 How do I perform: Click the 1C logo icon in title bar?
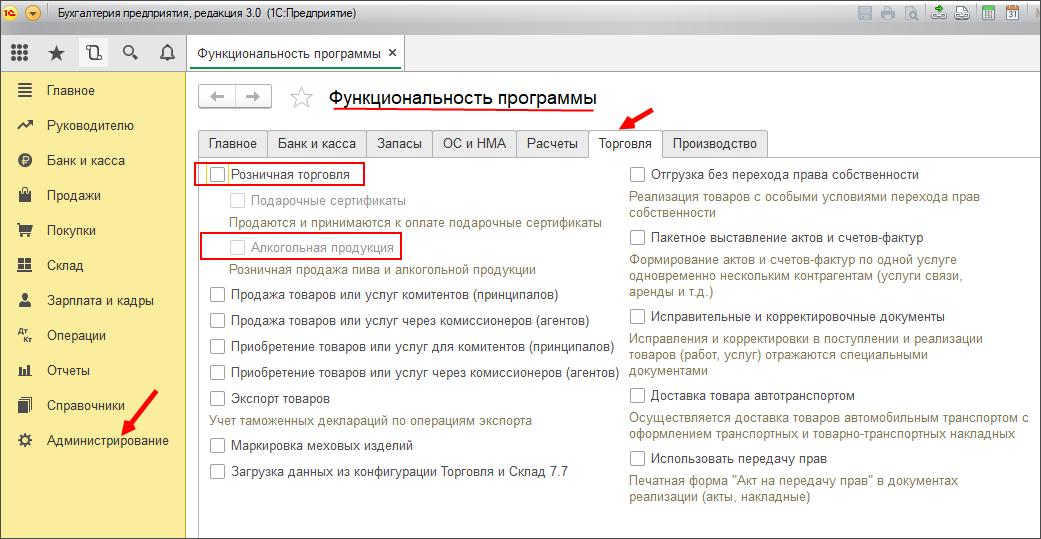[x=10, y=13]
